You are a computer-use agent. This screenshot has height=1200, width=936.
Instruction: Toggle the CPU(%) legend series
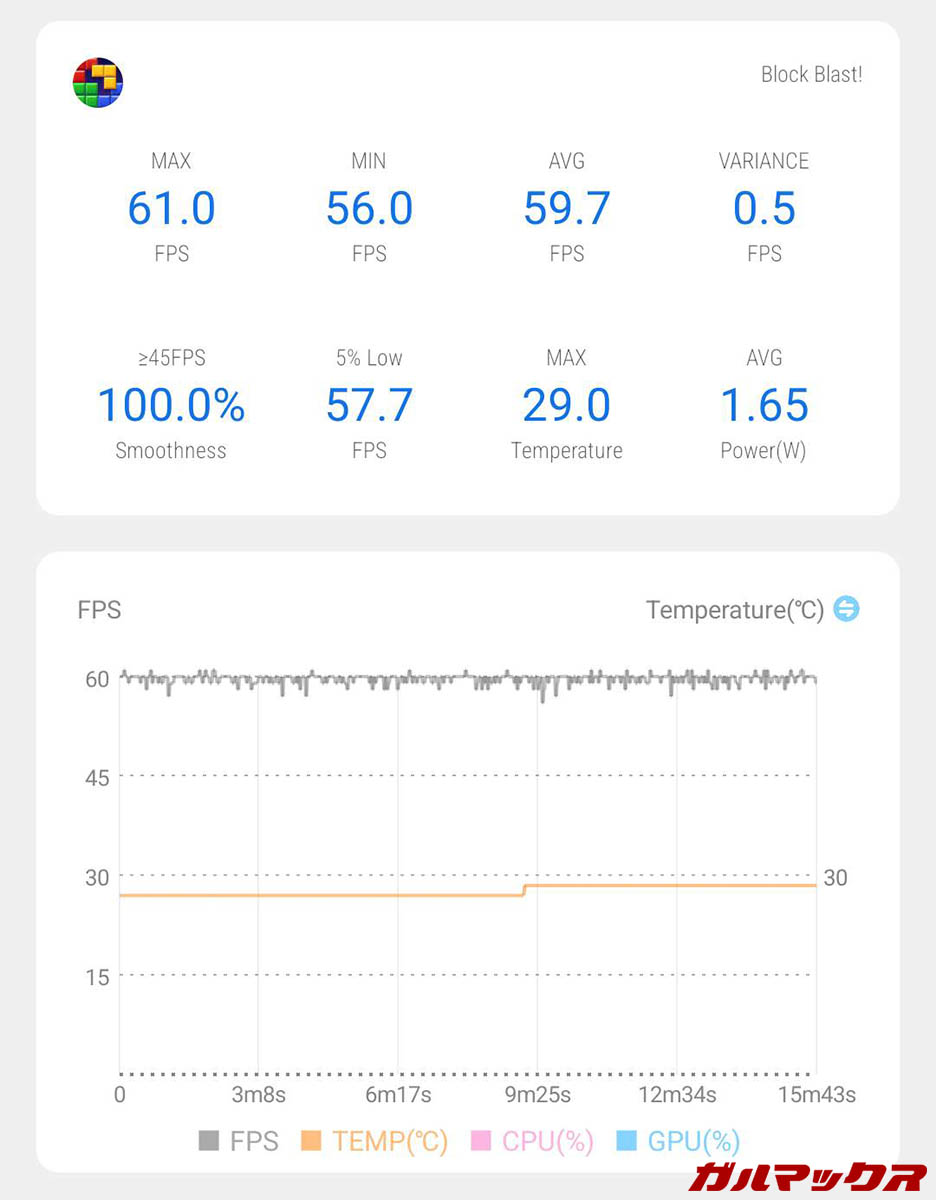(x=534, y=1141)
